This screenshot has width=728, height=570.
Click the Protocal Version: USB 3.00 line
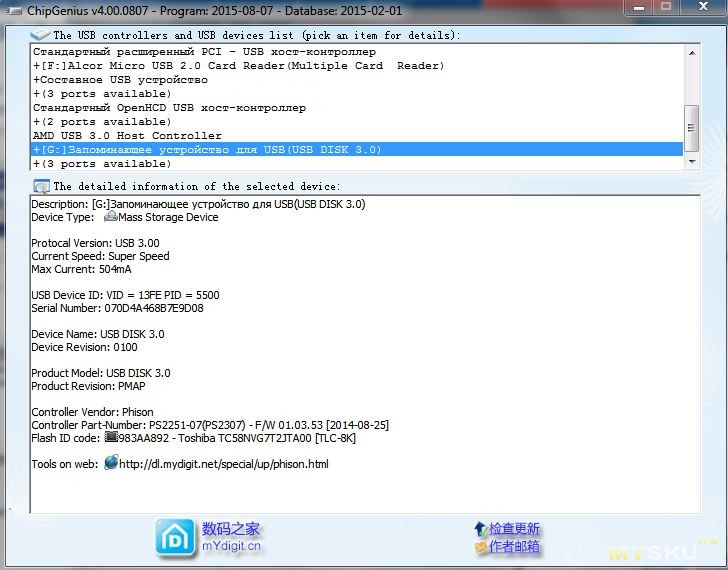coord(95,243)
